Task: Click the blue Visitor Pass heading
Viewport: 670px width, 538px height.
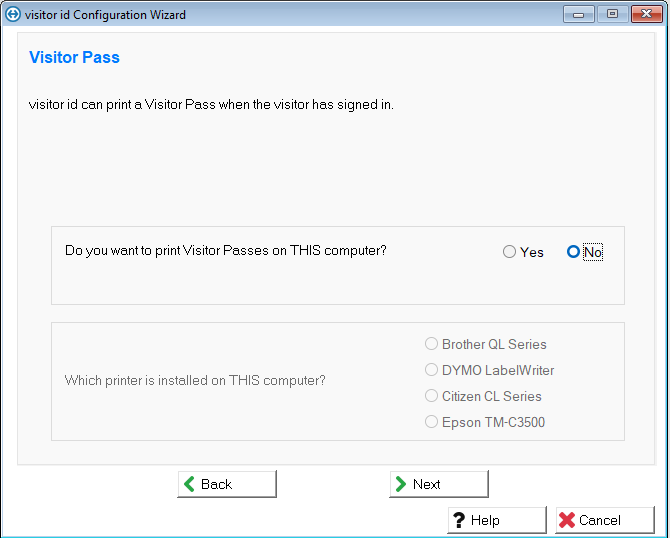Action: tap(75, 58)
